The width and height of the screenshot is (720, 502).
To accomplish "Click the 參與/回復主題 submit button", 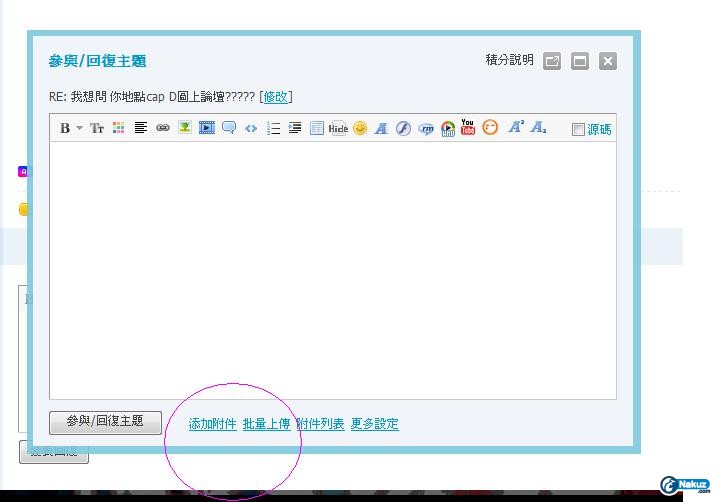I will pyautogui.click(x=105, y=422).
